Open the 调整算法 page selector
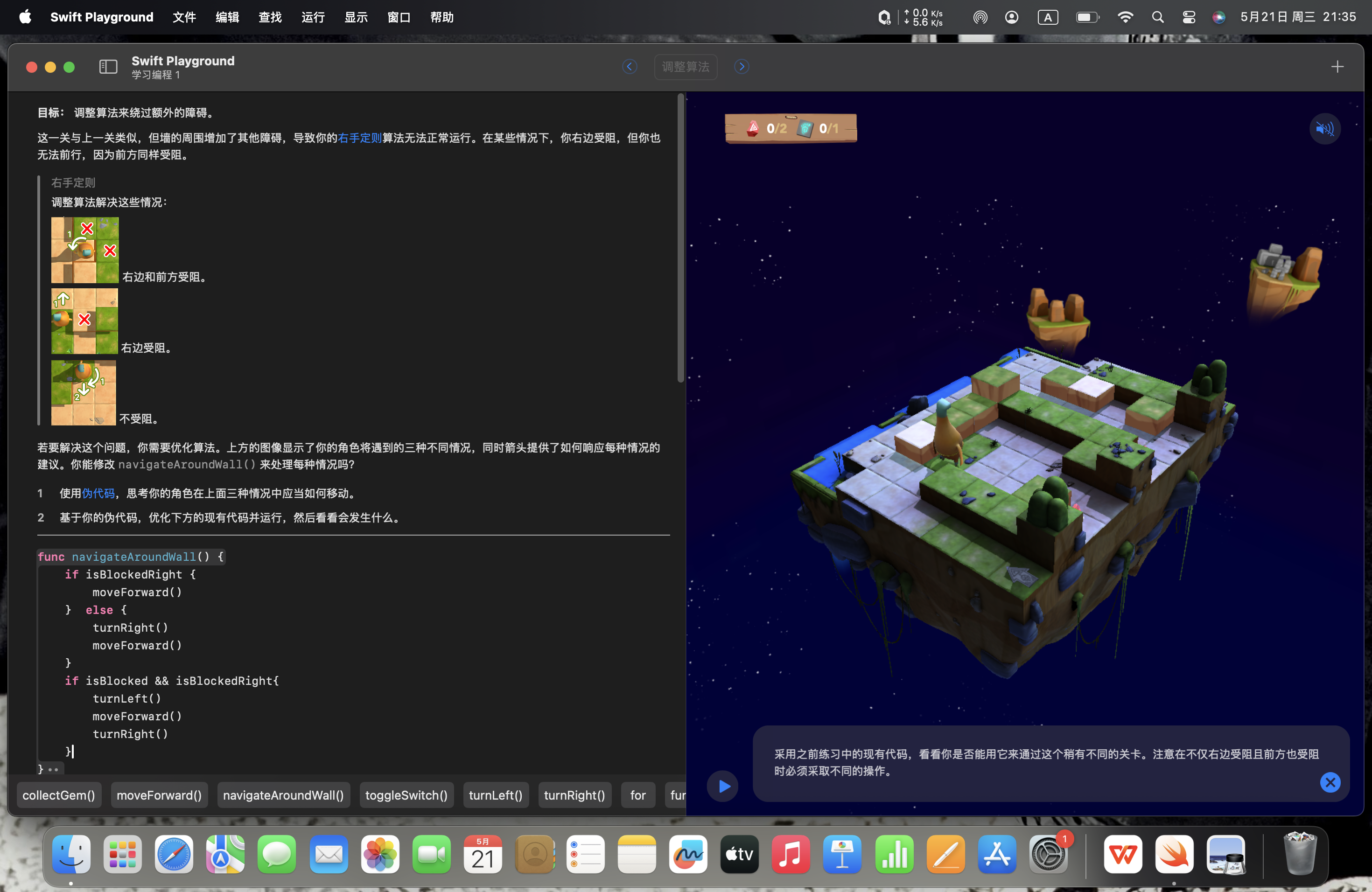 click(686, 67)
